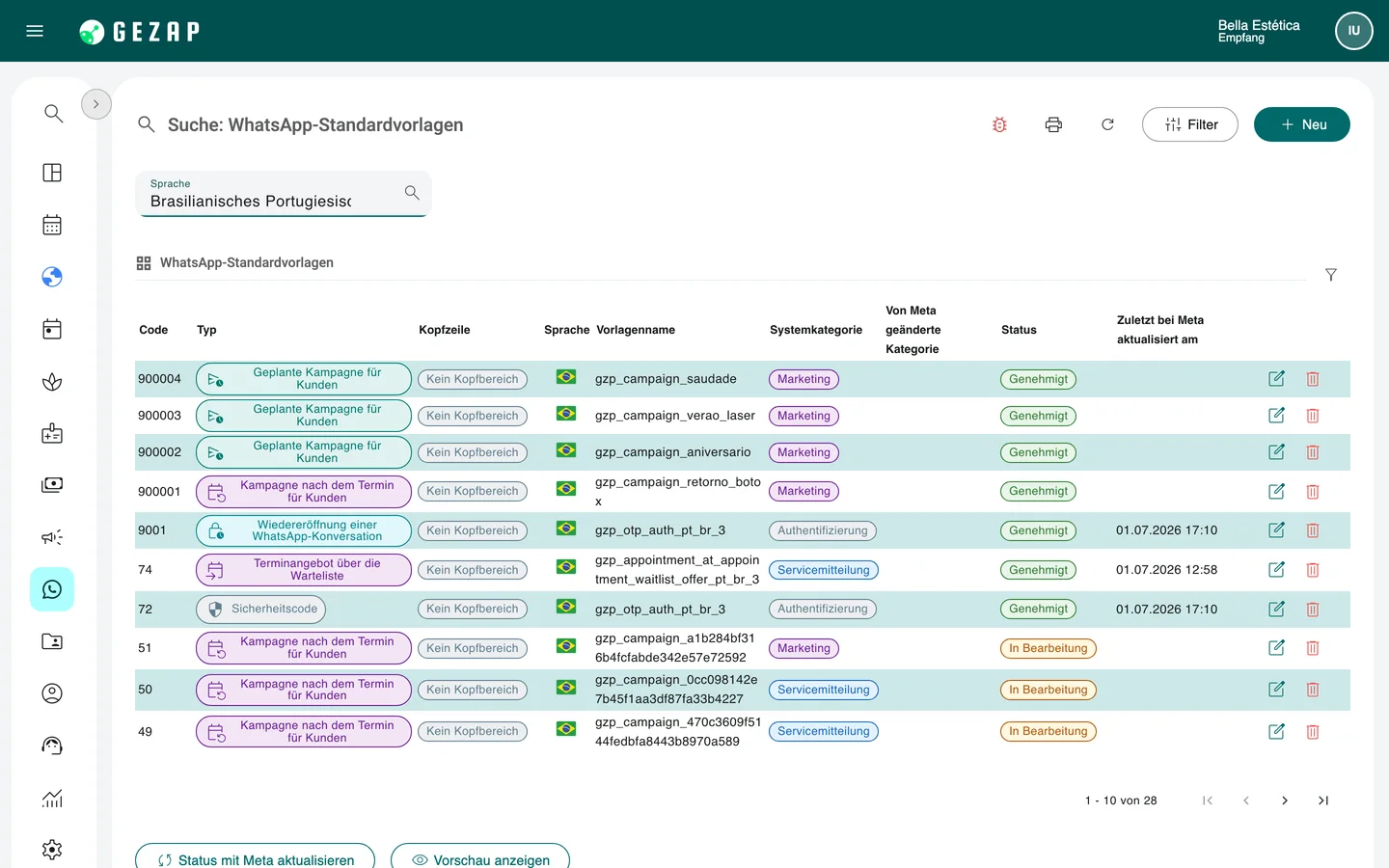Jump to the last results page
This screenshot has height=868, width=1389.
coord(1323,800)
